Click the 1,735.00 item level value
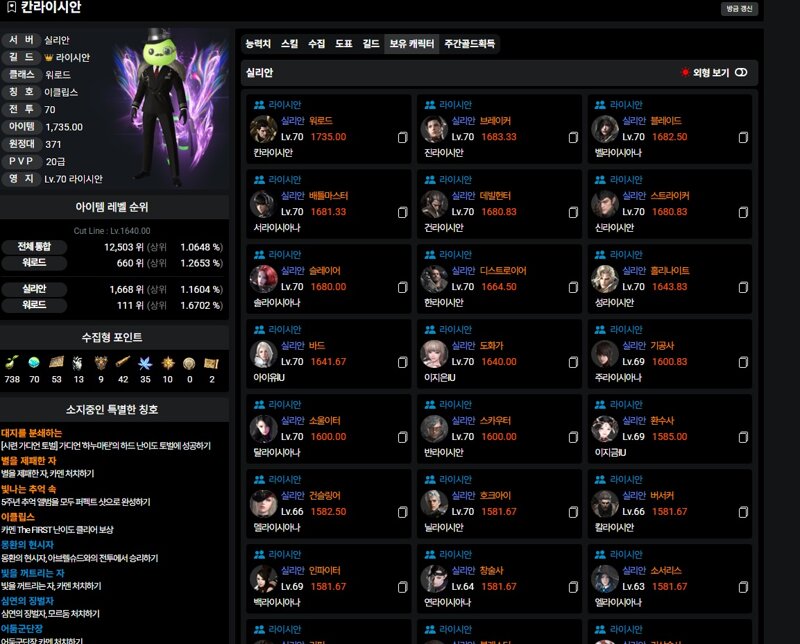 [64, 127]
